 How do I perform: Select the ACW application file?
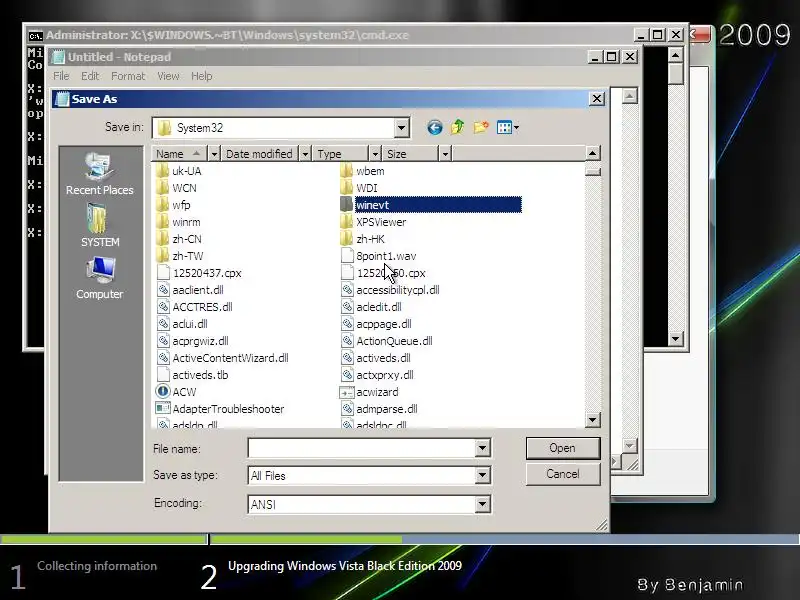176,392
